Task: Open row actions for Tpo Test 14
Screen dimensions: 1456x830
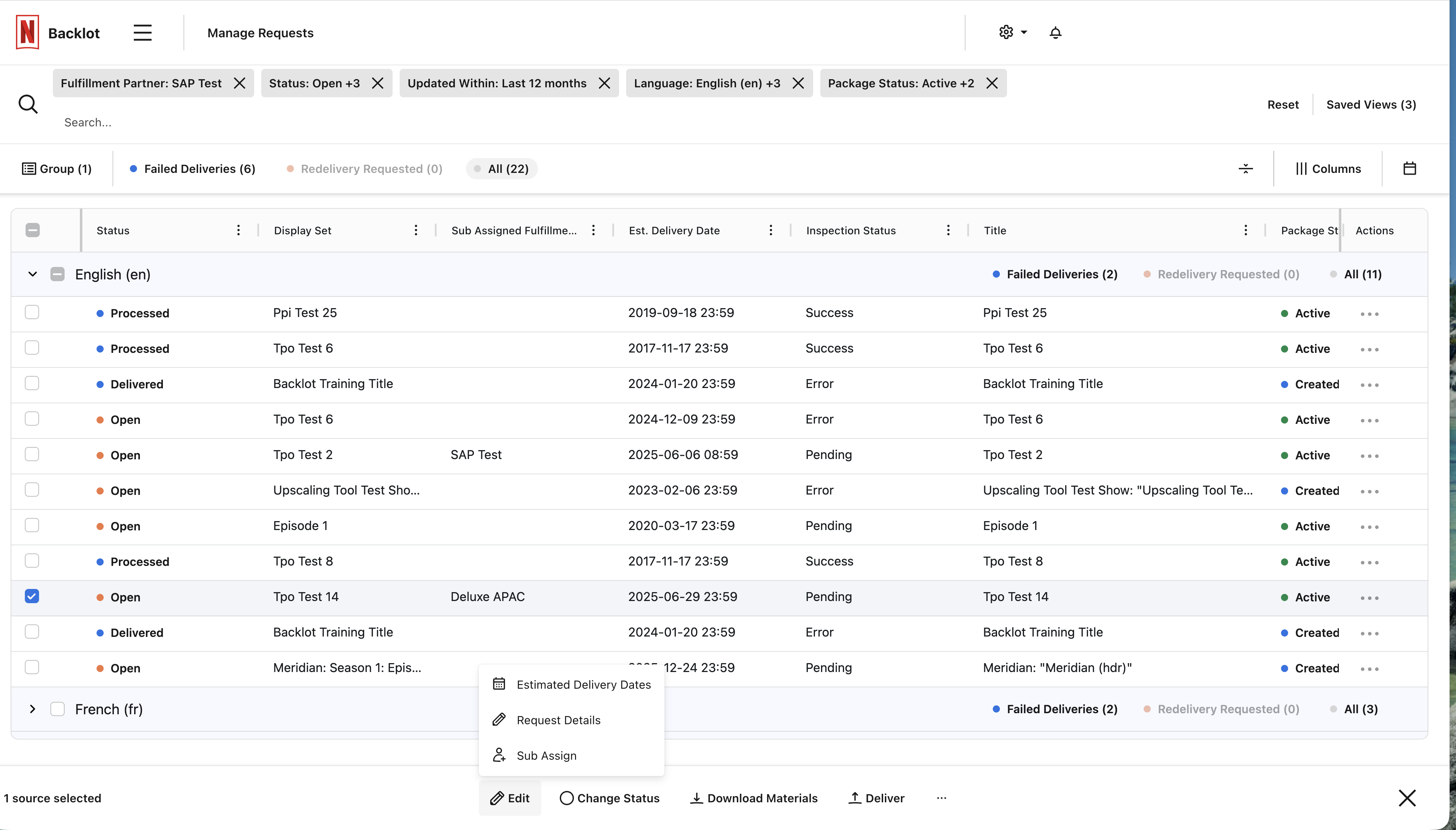Action: 1369,597
